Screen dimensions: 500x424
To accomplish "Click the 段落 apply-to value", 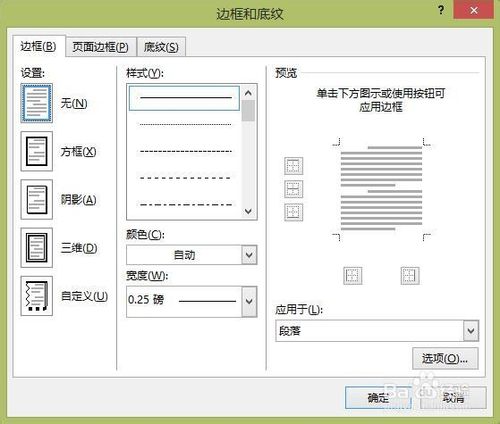I will 290,331.
